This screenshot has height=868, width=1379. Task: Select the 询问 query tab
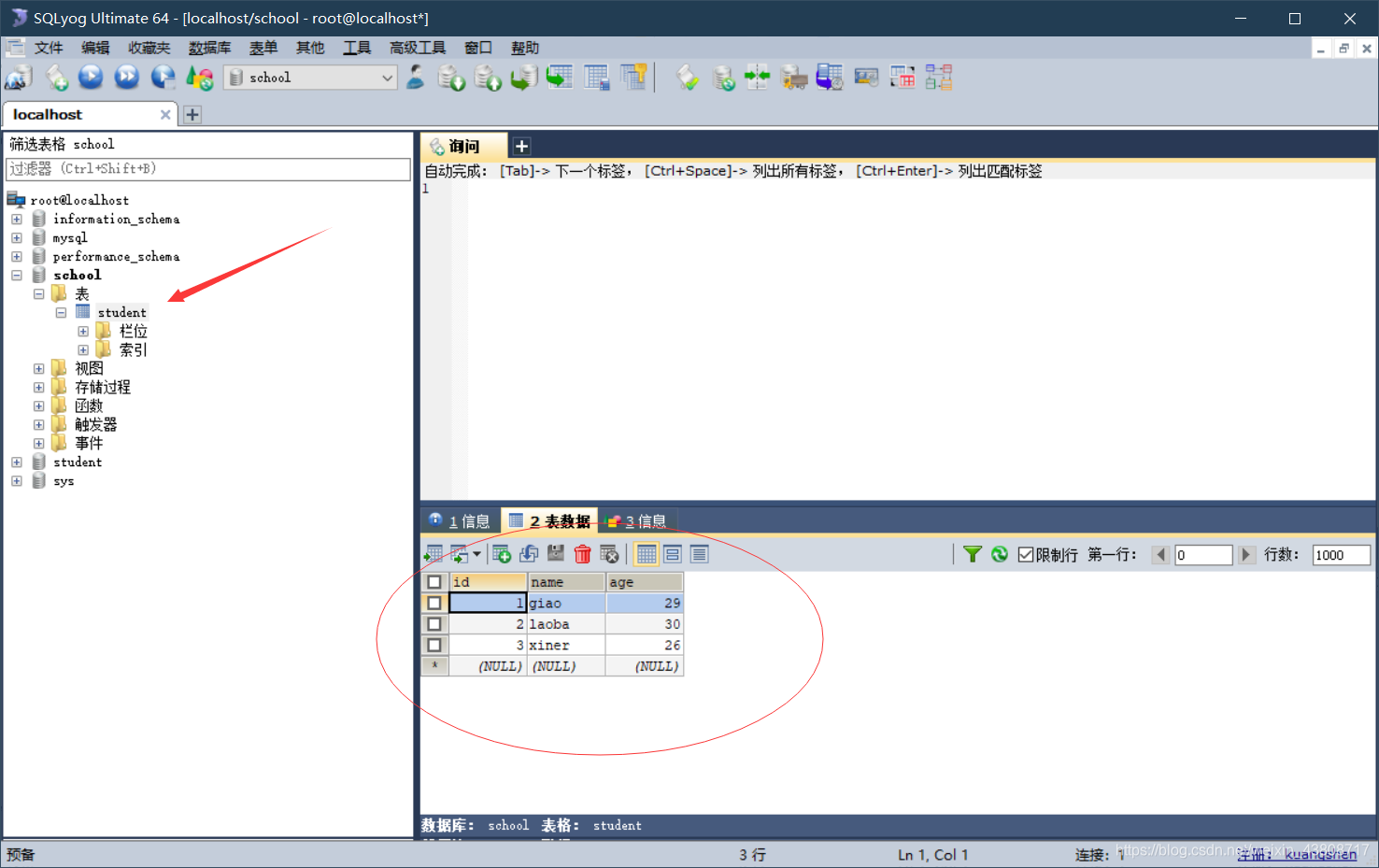coord(463,146)
